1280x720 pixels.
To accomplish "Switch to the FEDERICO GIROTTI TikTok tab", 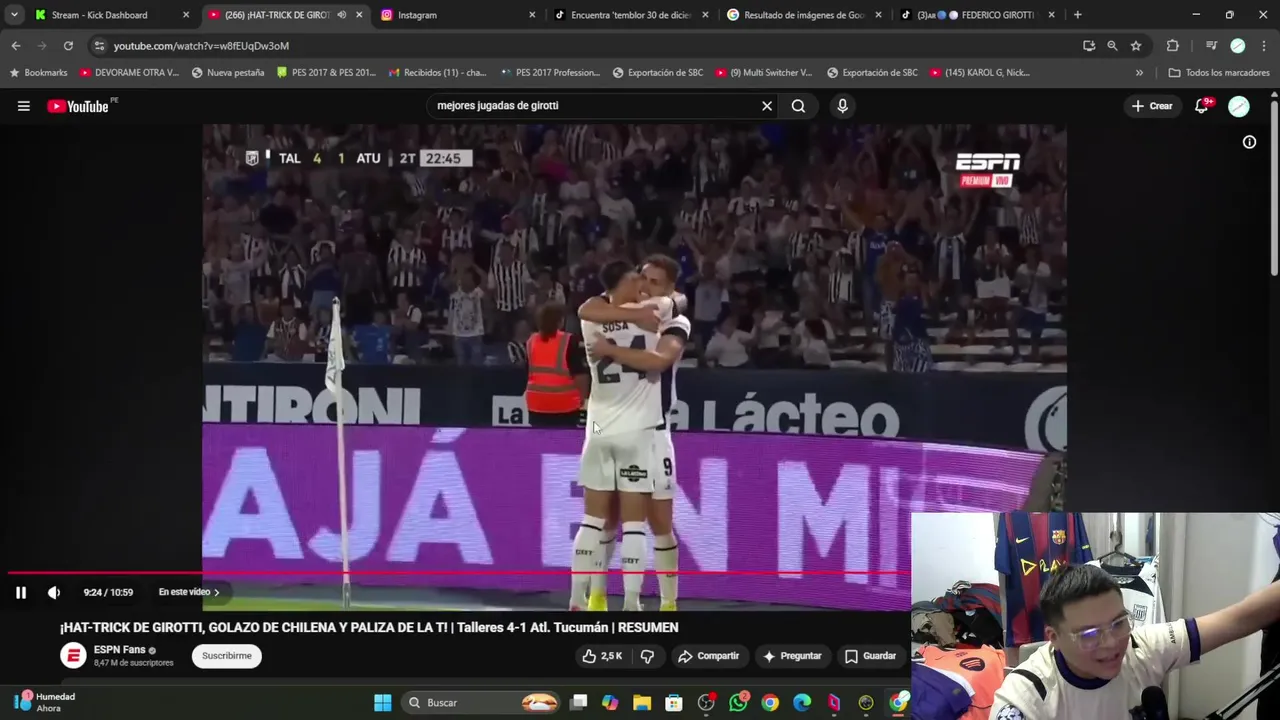I will [978, 15].
